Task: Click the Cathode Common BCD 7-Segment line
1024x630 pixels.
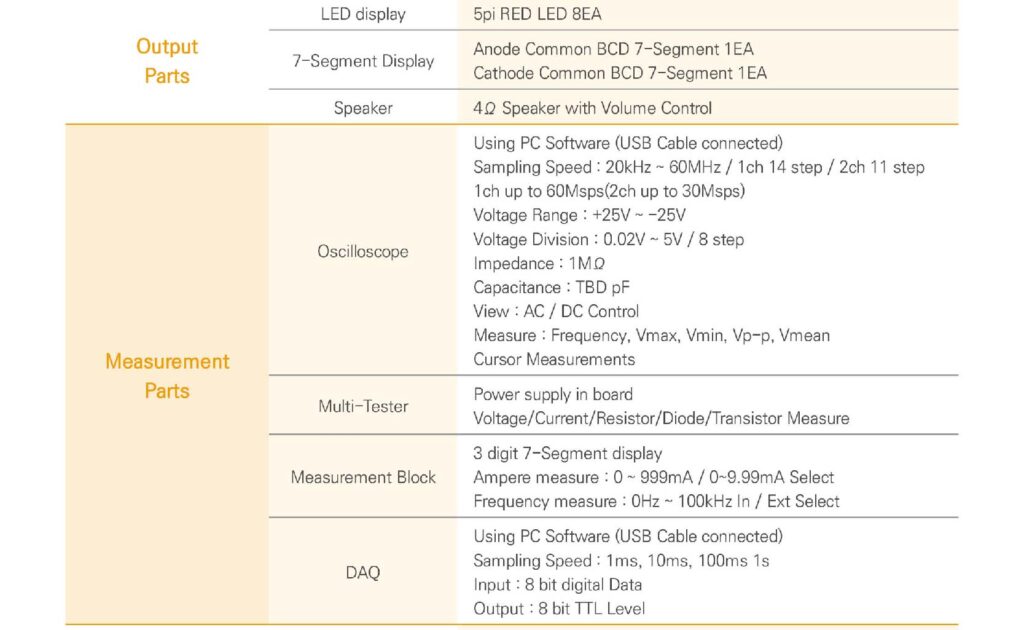Action: coord(620,73)
